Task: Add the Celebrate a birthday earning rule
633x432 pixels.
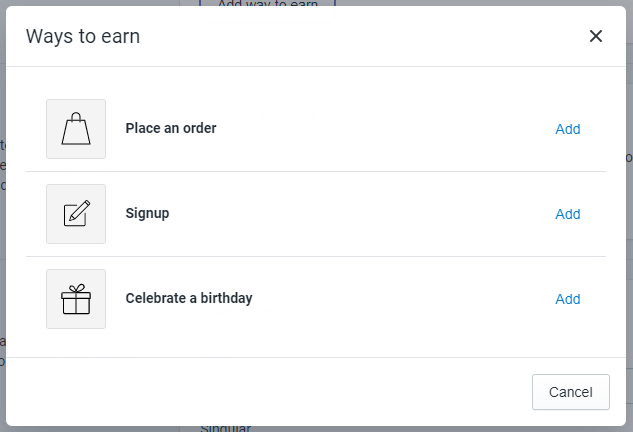Action: [567, 299]
